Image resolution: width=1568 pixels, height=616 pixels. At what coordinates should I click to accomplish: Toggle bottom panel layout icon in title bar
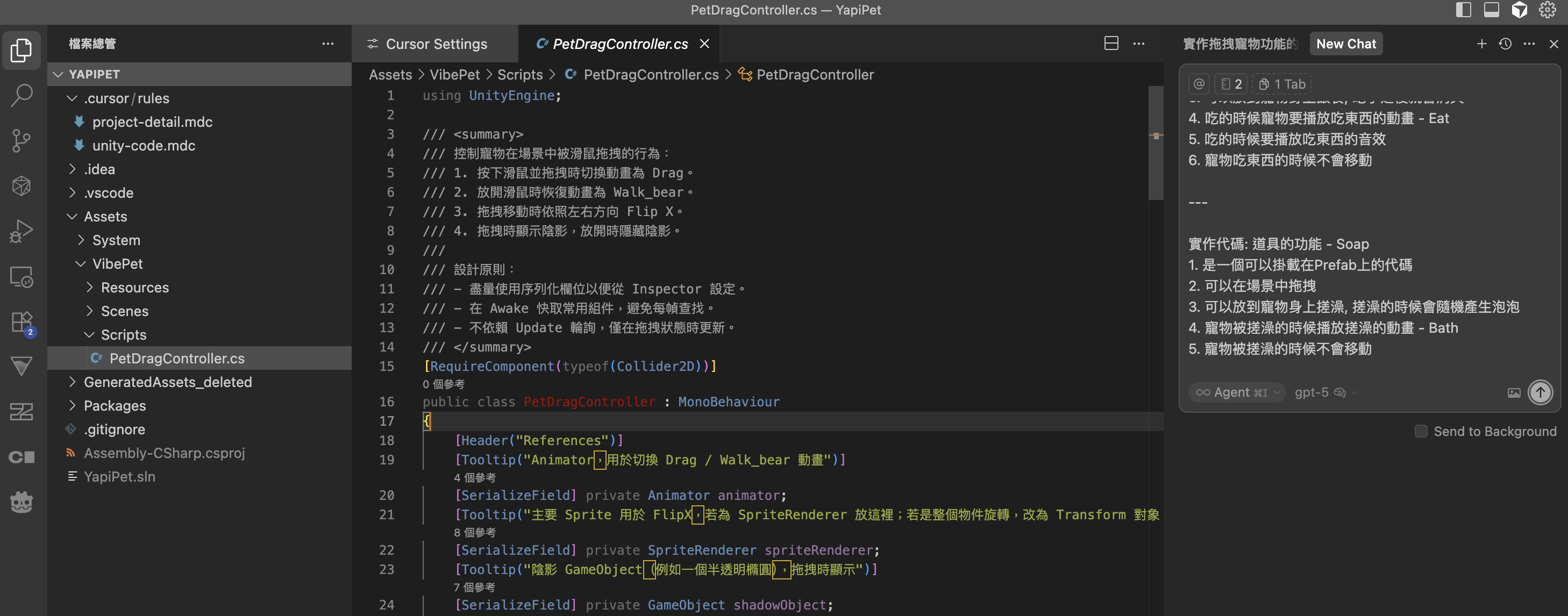1491,10
